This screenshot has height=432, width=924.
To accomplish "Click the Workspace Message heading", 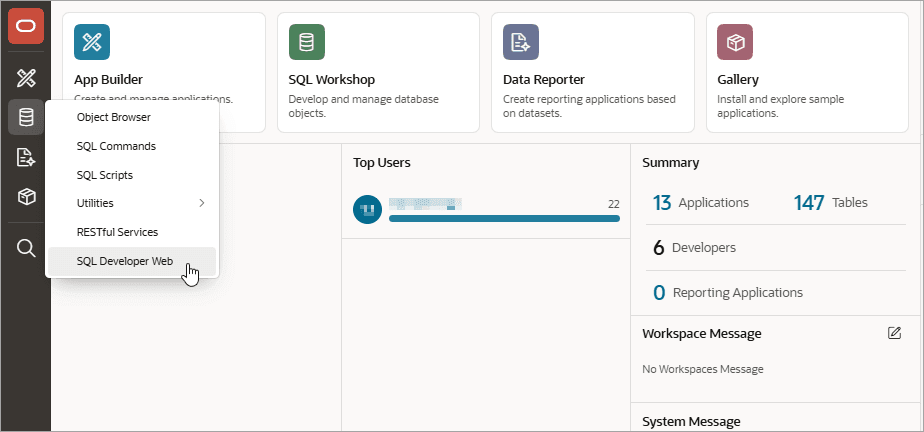I will 702,334.
